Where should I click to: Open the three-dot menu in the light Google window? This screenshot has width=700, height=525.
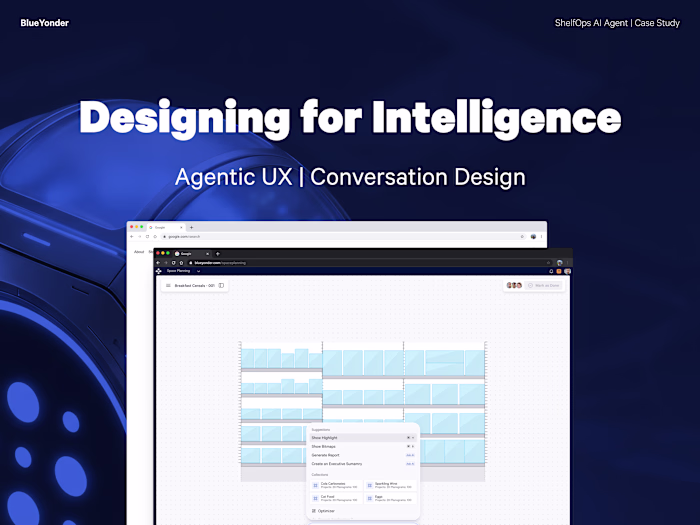click(x=542, y=237)
